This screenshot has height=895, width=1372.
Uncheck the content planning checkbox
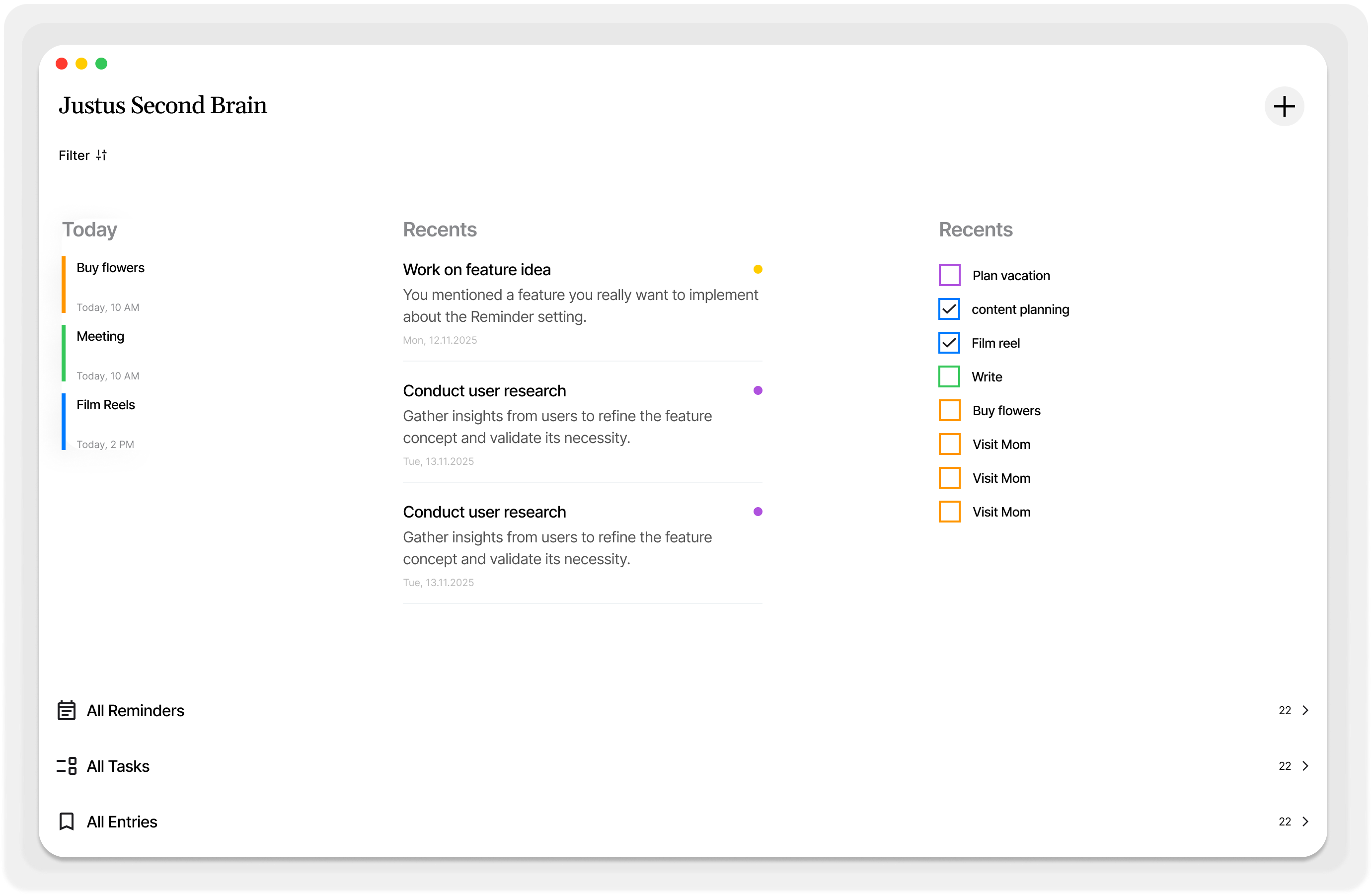[949, 309]
